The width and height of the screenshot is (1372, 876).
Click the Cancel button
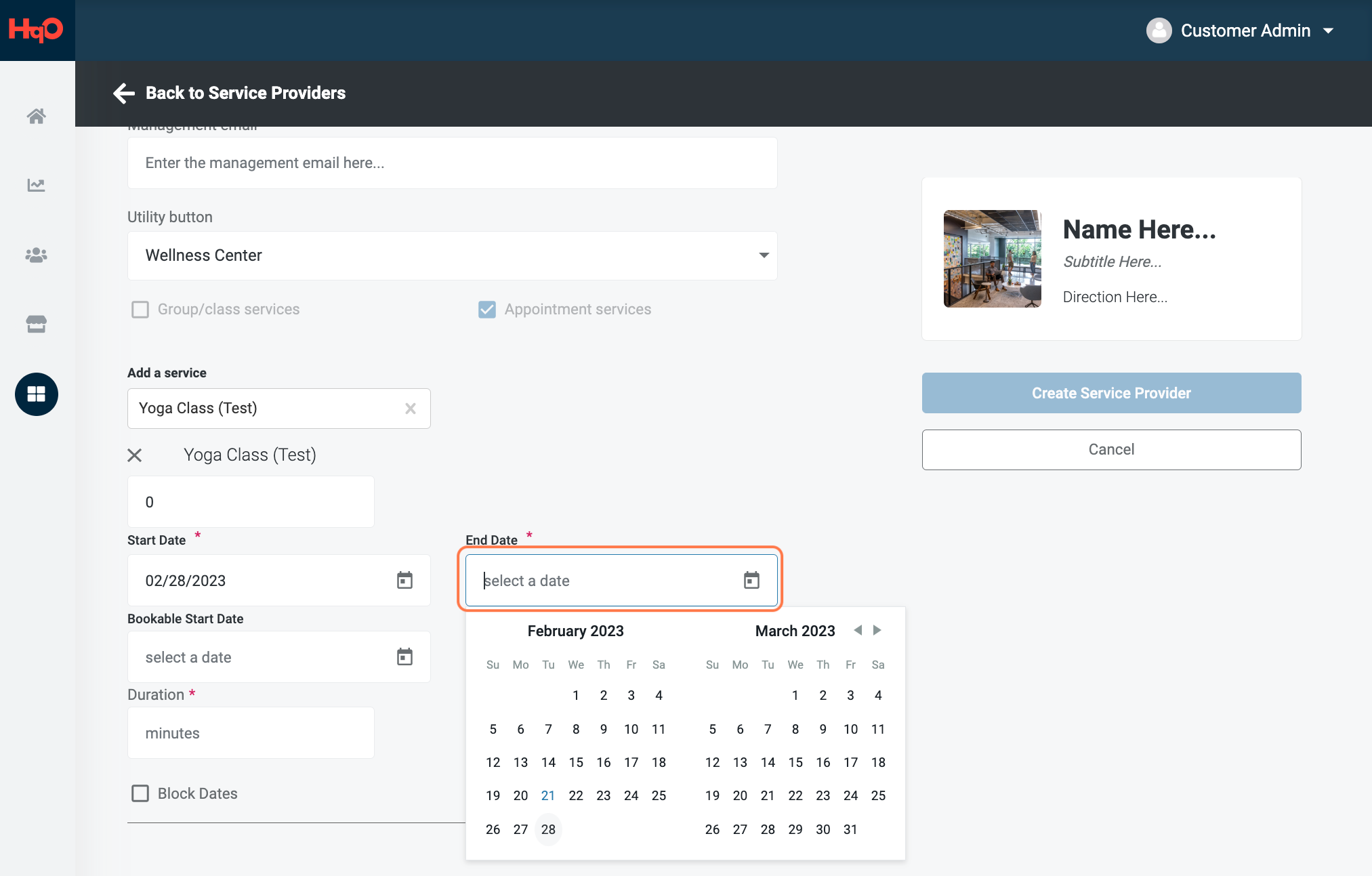(x=1112, y=450)
